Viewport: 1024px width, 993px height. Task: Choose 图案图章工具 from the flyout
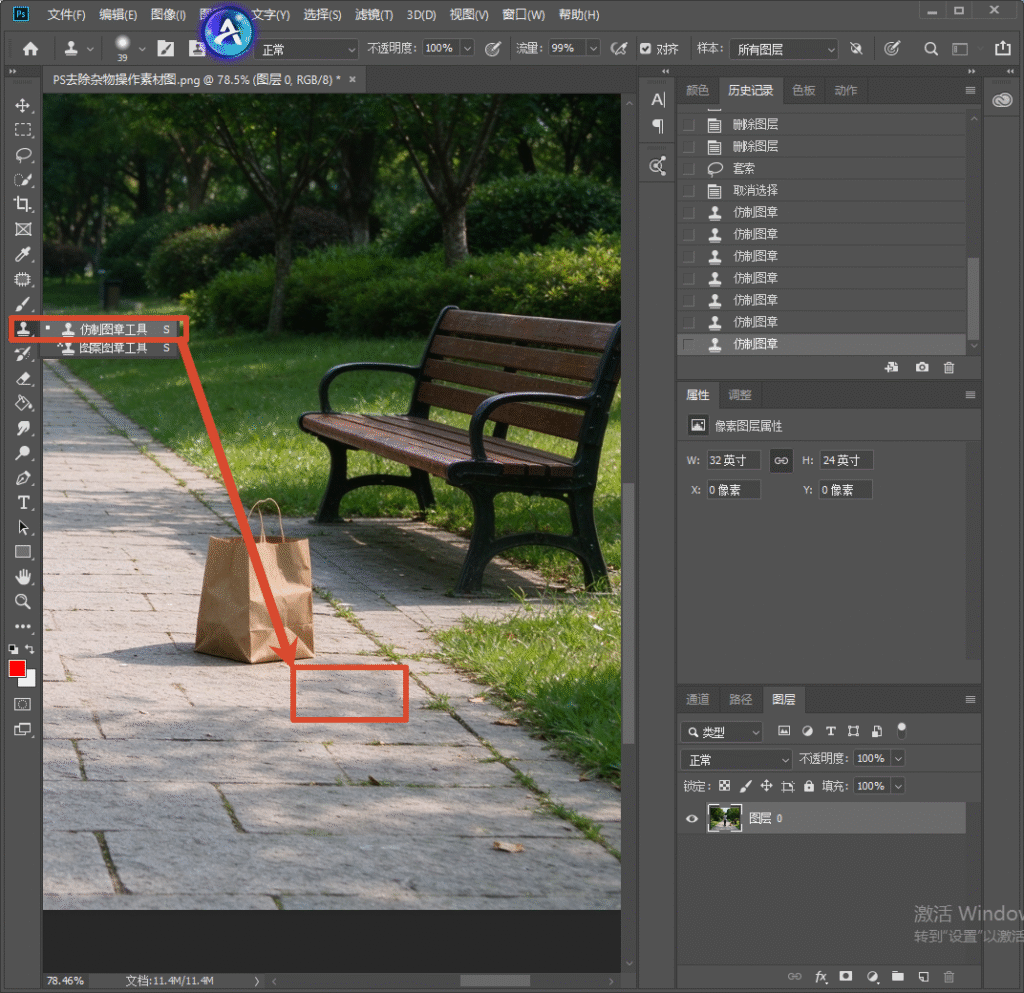pos(114,348)
